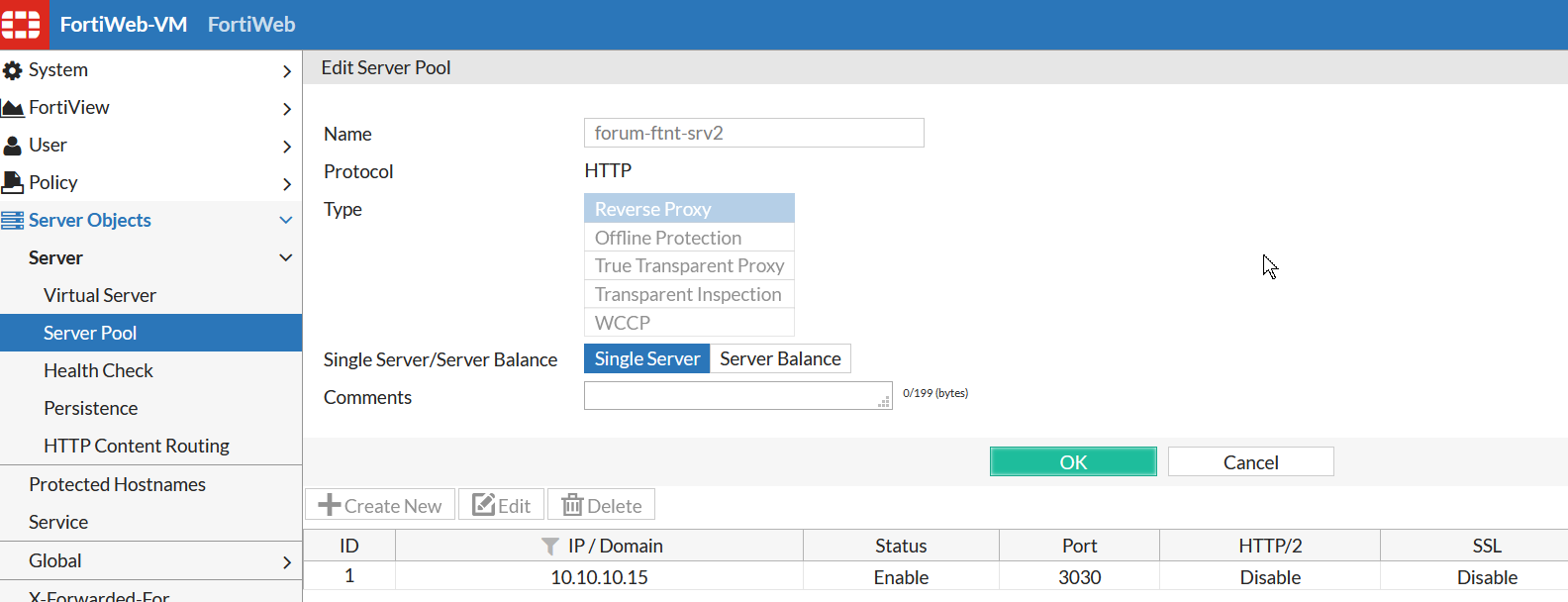Screen dimensions: 1568x602
Task: Sort by the ID column header
Action: [x=349, y=546]
